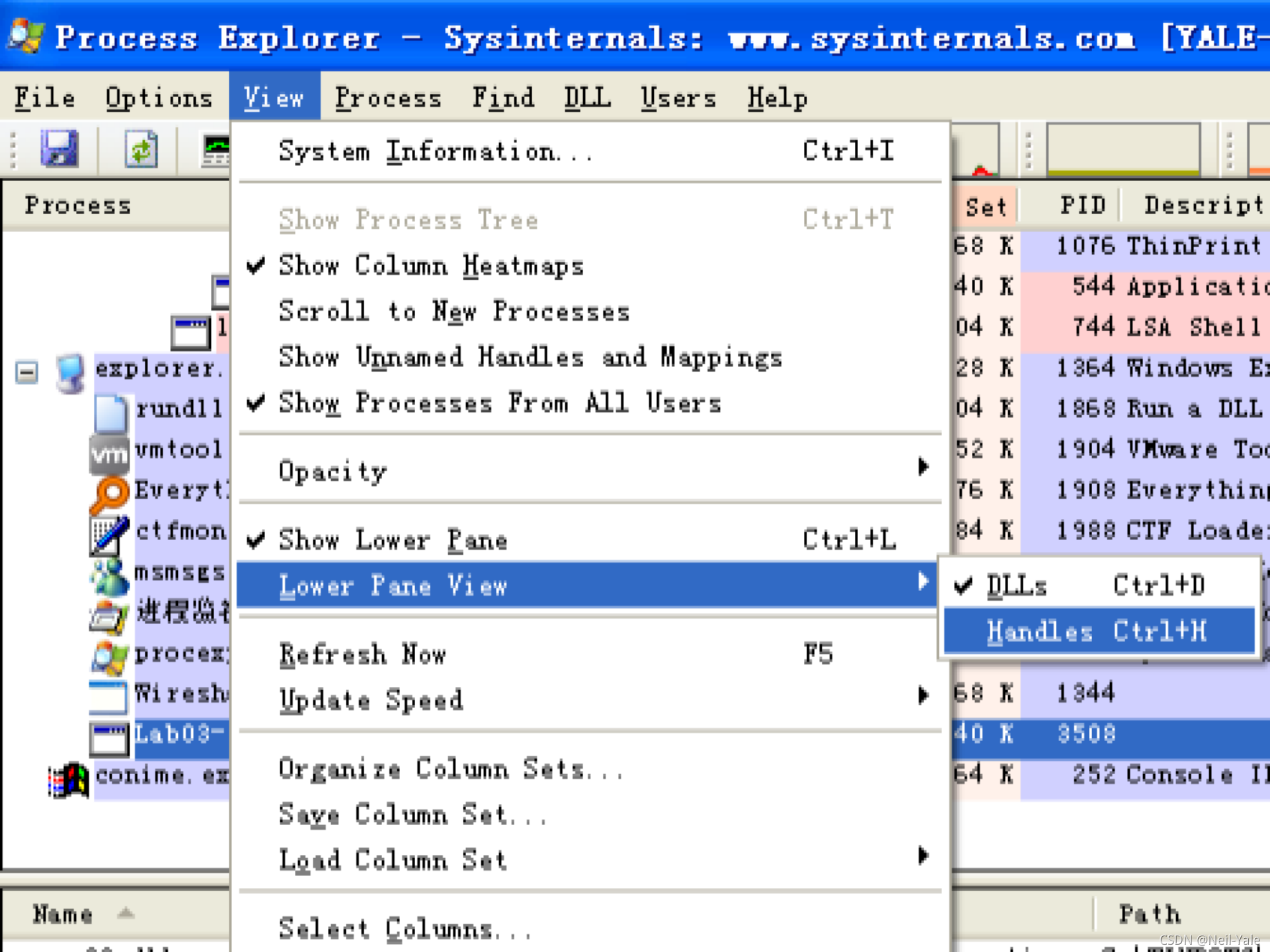Click the Save floppy disk toolbar icon
Image resolution: width=1270 pixels, height=952 pixels.
pos(60,148)
